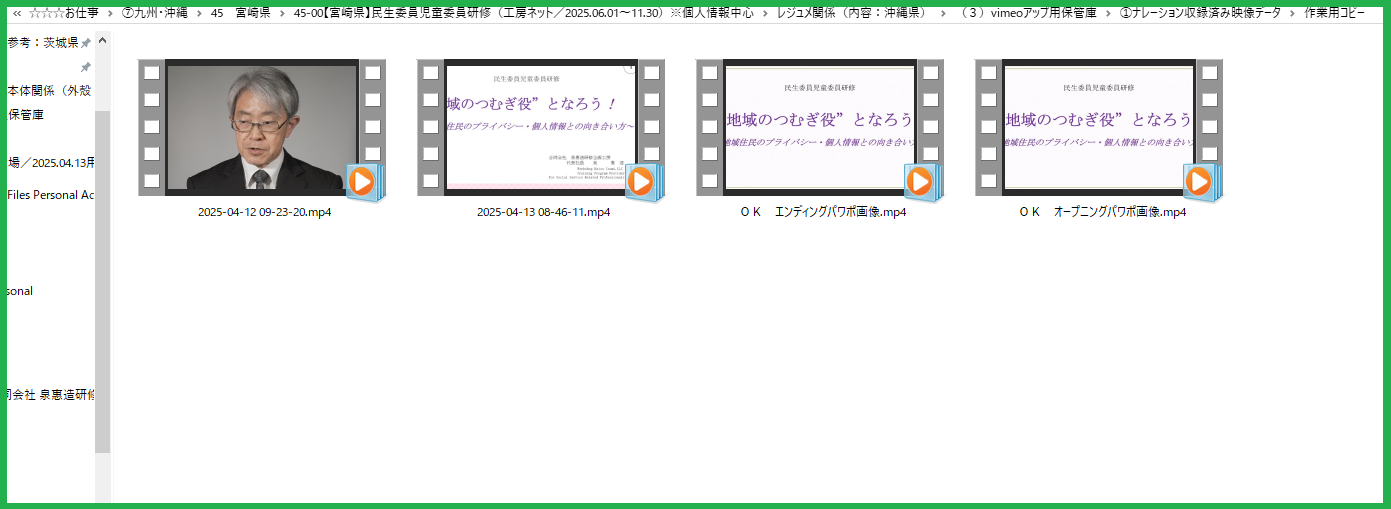Select the navigation item ending in sonal
The height and width of the screenshot is (509, 1391).
[20, 291]
